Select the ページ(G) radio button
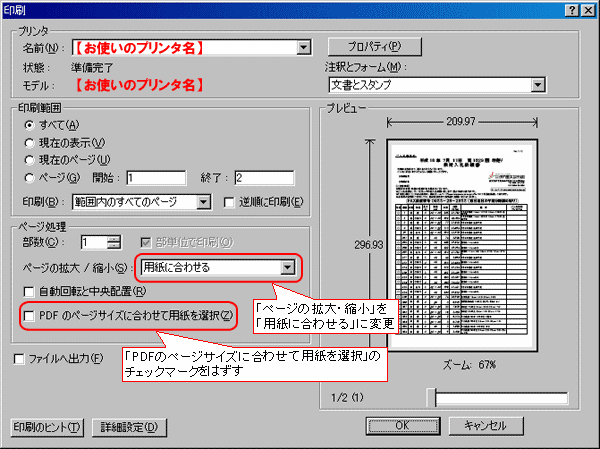600x449 pixels. 29,178
